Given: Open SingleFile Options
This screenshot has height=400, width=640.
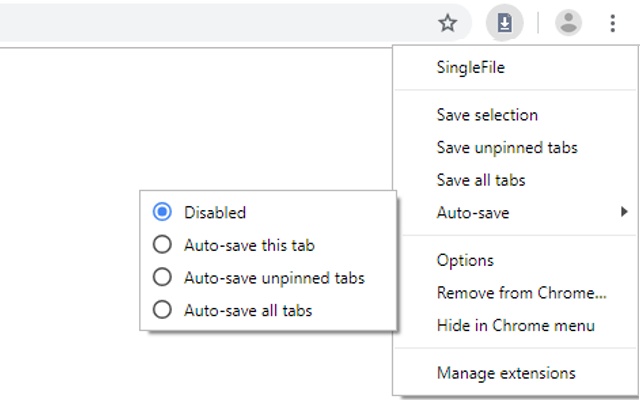Looking at the screenshot, I should click(x=465, y=260).
